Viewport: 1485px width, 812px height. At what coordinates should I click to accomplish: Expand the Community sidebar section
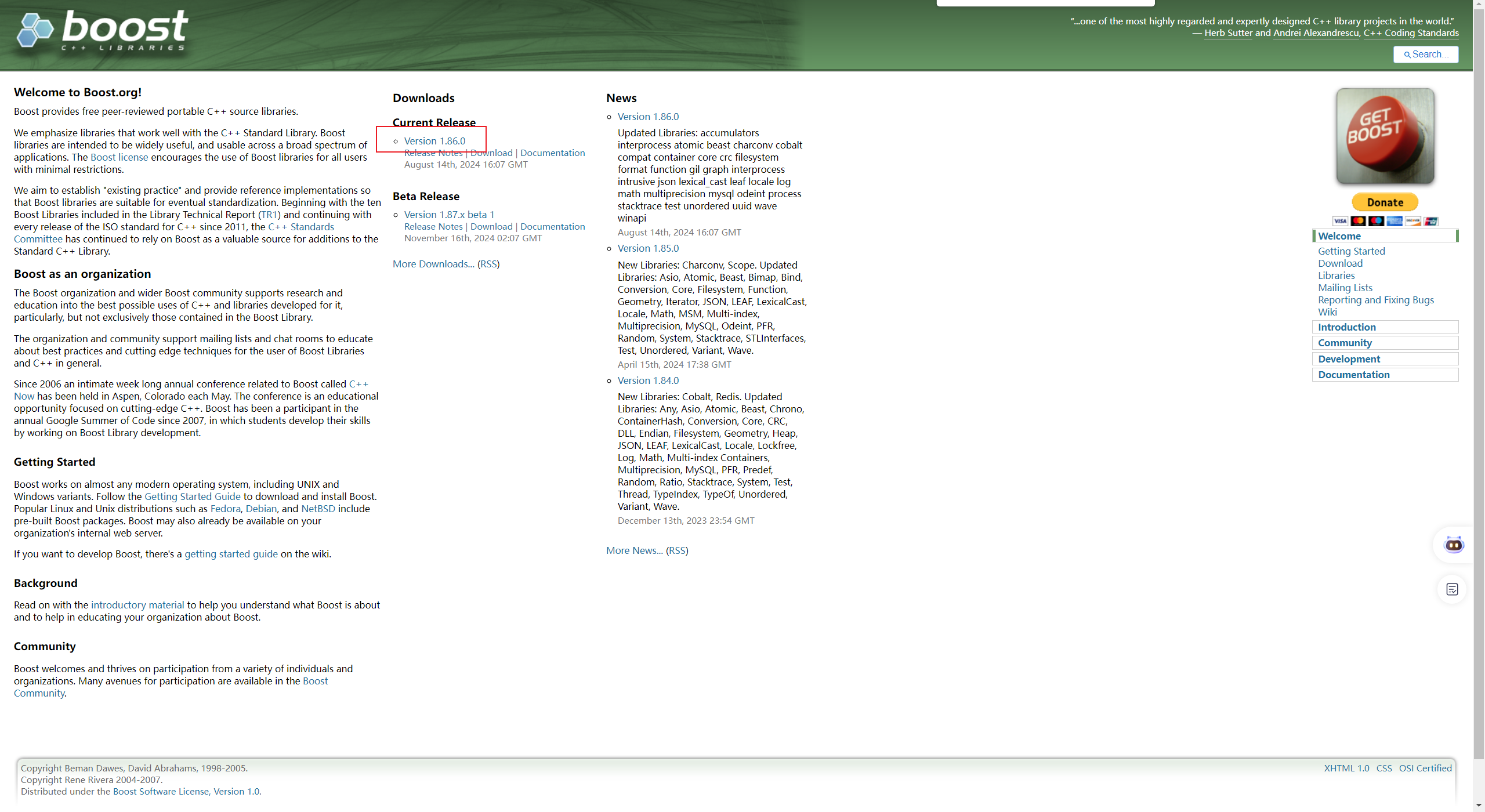tap(1345, 343)
